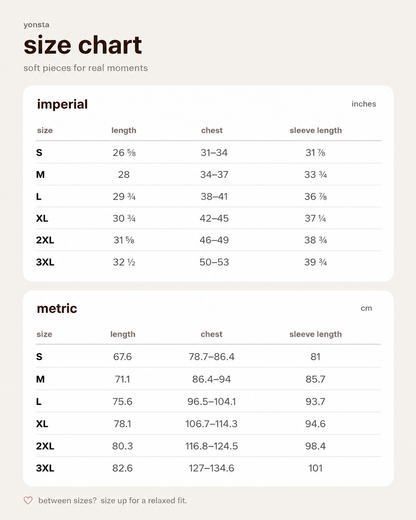Click imperial sleeve length column header
Image resolution: width=416 pixels, height=520 pixels.
point(316,130)
